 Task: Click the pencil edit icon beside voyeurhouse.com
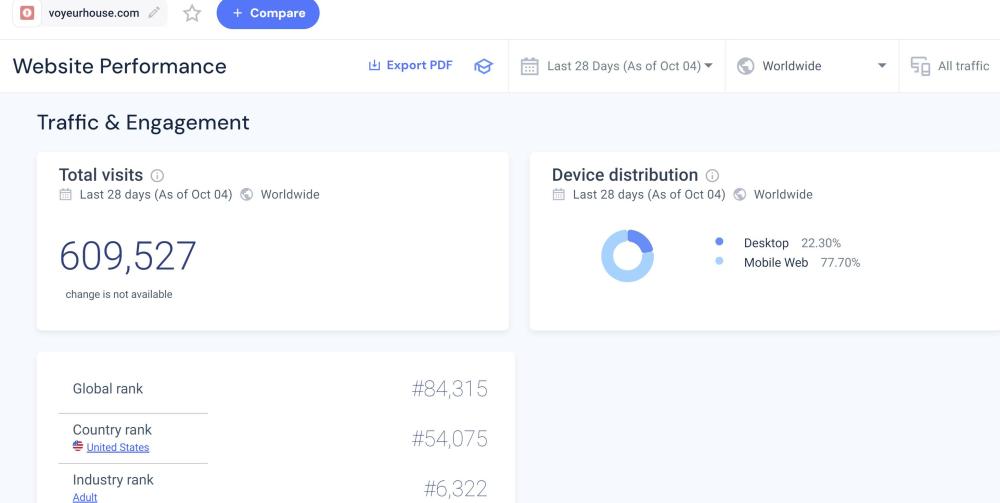pyautogui.click(x=153, y=13)
